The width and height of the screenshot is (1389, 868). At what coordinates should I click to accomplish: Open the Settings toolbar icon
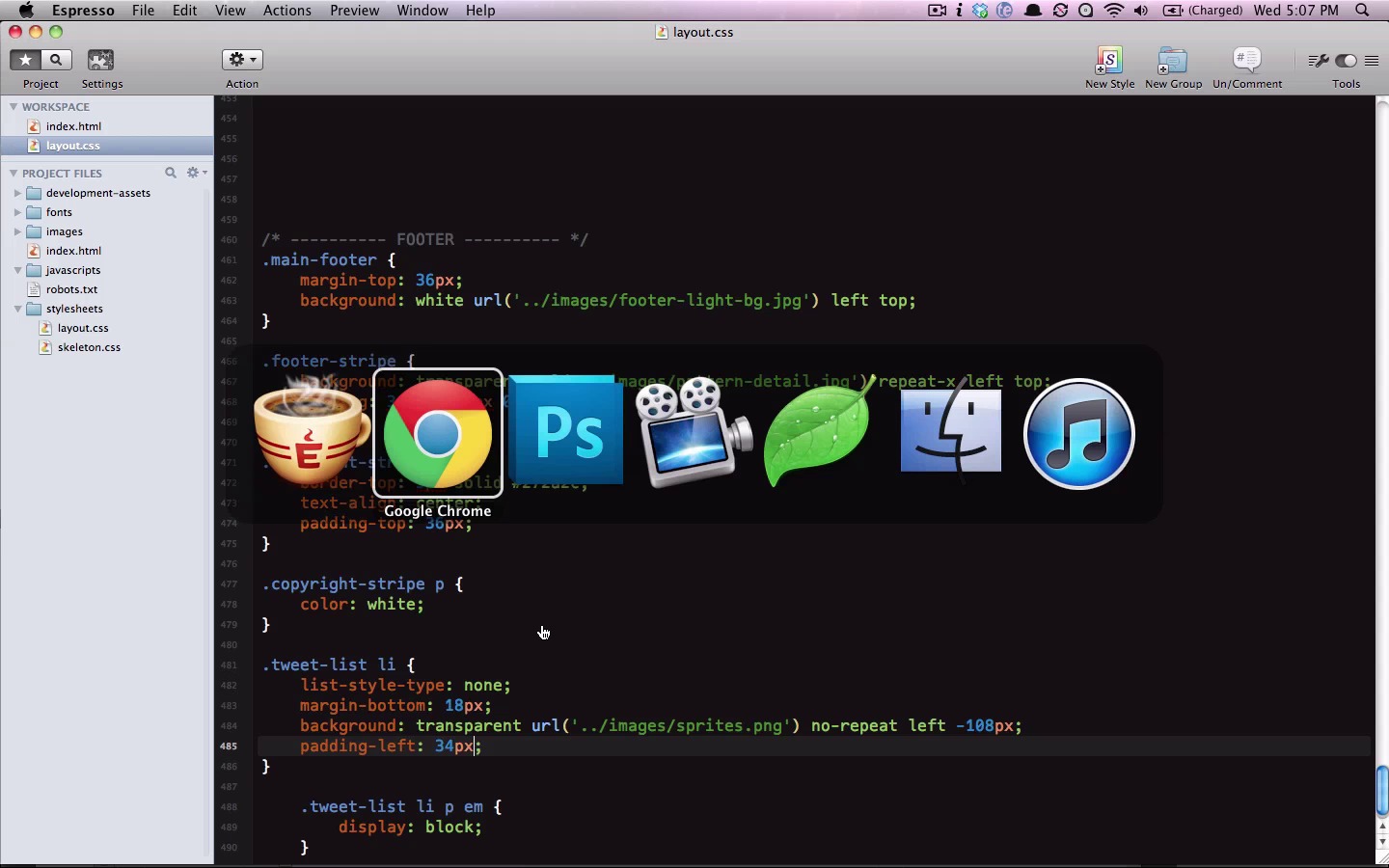point(101,60)
